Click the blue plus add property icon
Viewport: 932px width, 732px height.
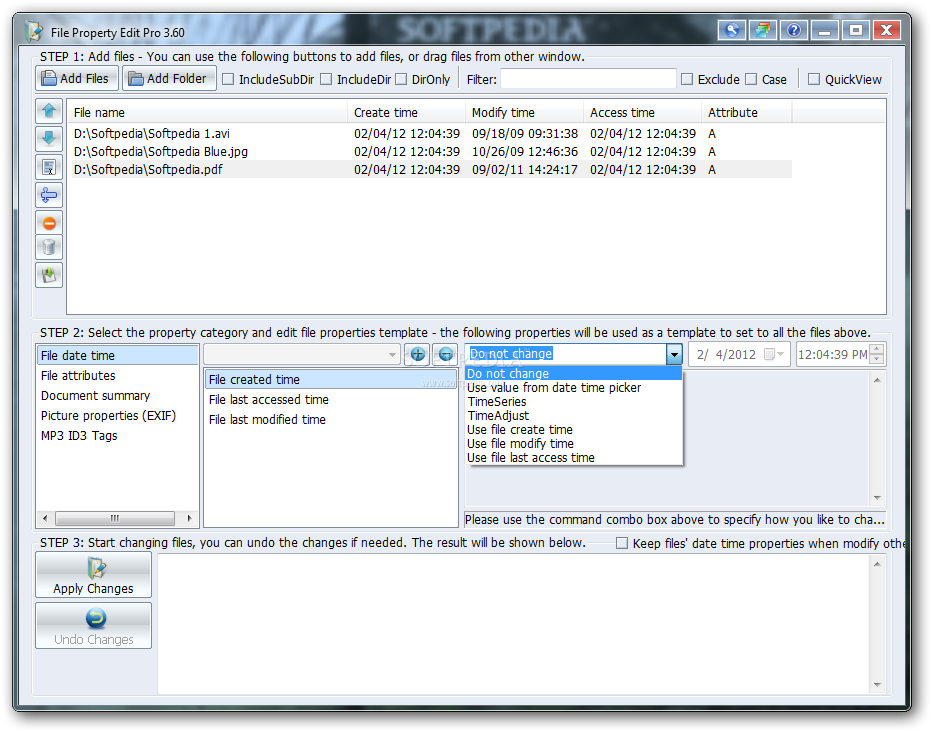[x=418, y=355]
